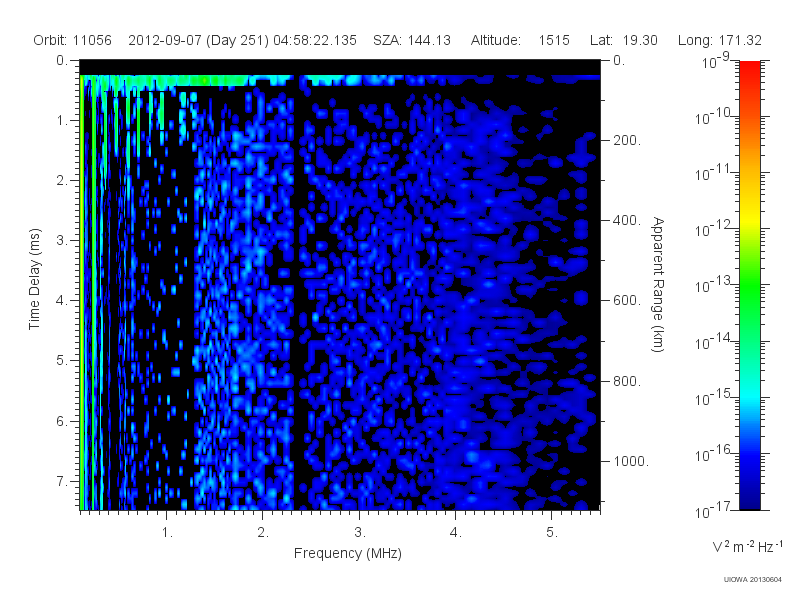Click the 0. tick on the time delay axis
This screenshot has width=800, height=600.
(62, 60)
